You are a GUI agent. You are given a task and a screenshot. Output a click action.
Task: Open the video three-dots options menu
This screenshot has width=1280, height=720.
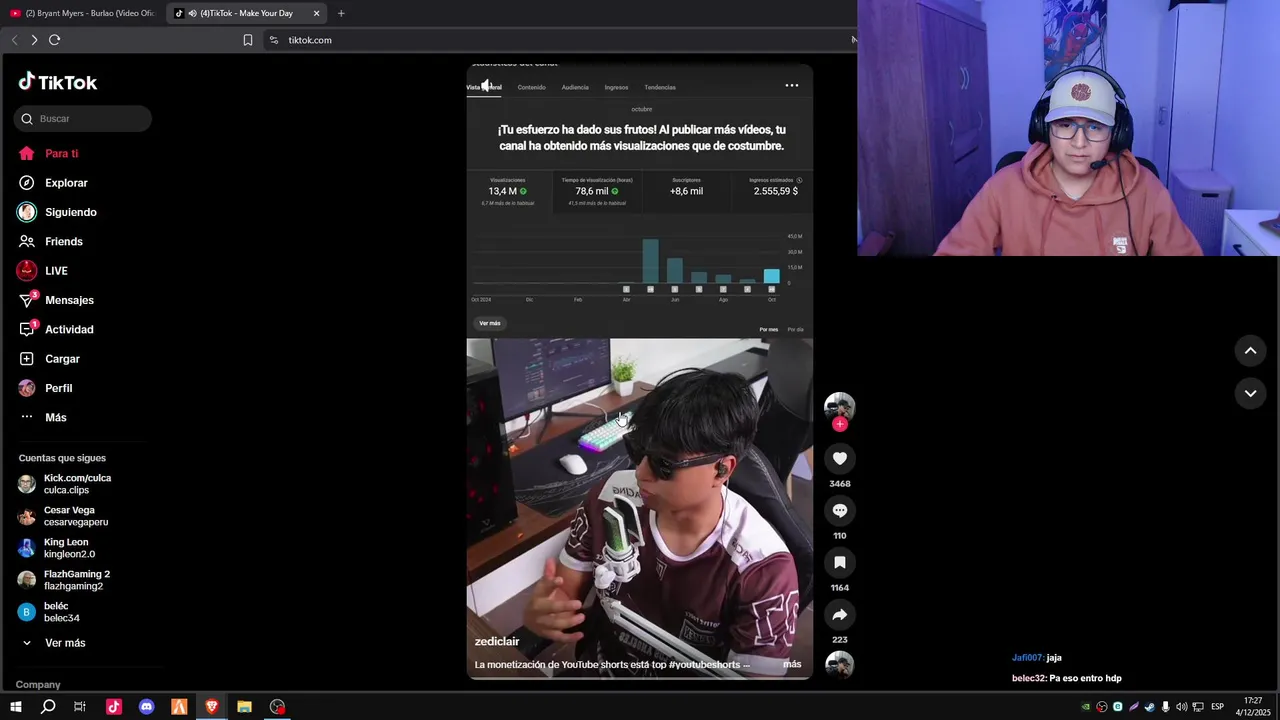point(792,86)
